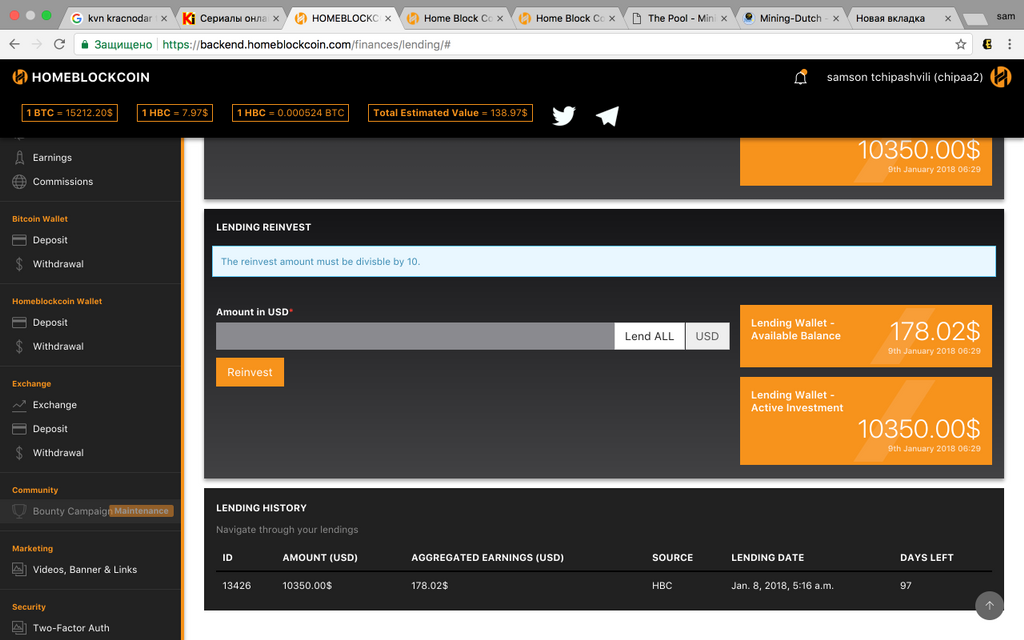The image size is (1024, 640).
Task: Click the HBC source cell
Action: (662, 585)
